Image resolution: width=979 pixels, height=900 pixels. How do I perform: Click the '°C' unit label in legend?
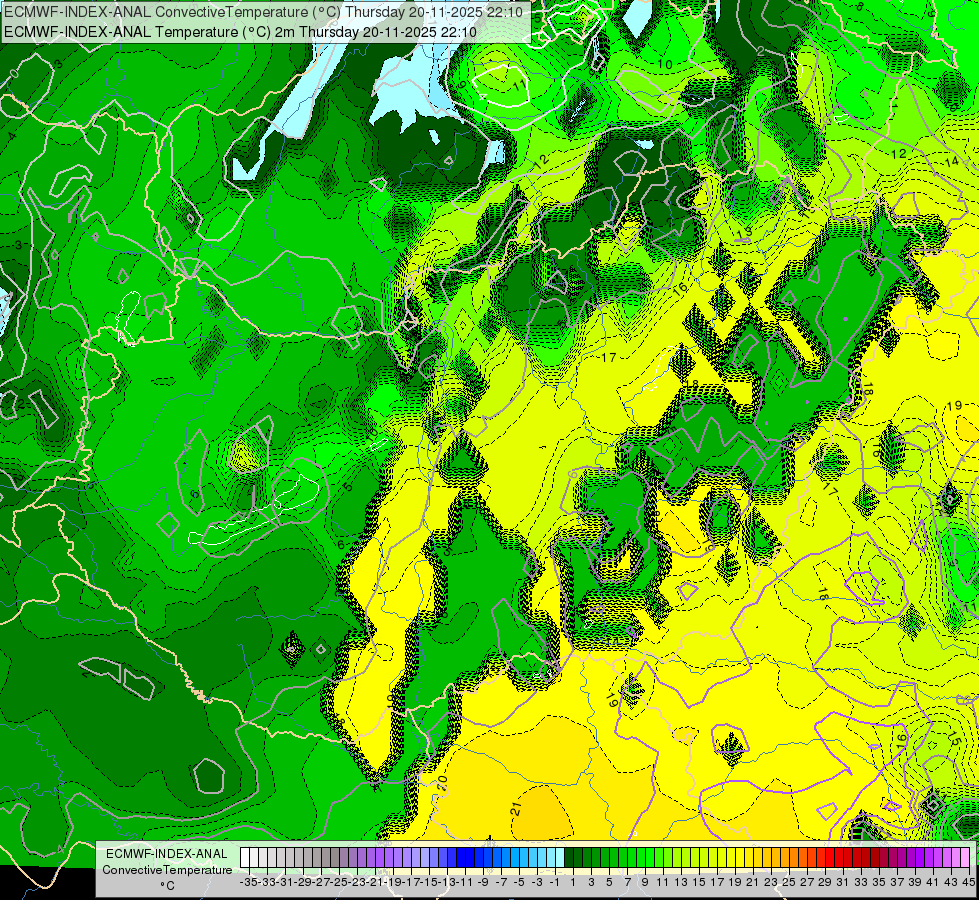tap(167, 886)
